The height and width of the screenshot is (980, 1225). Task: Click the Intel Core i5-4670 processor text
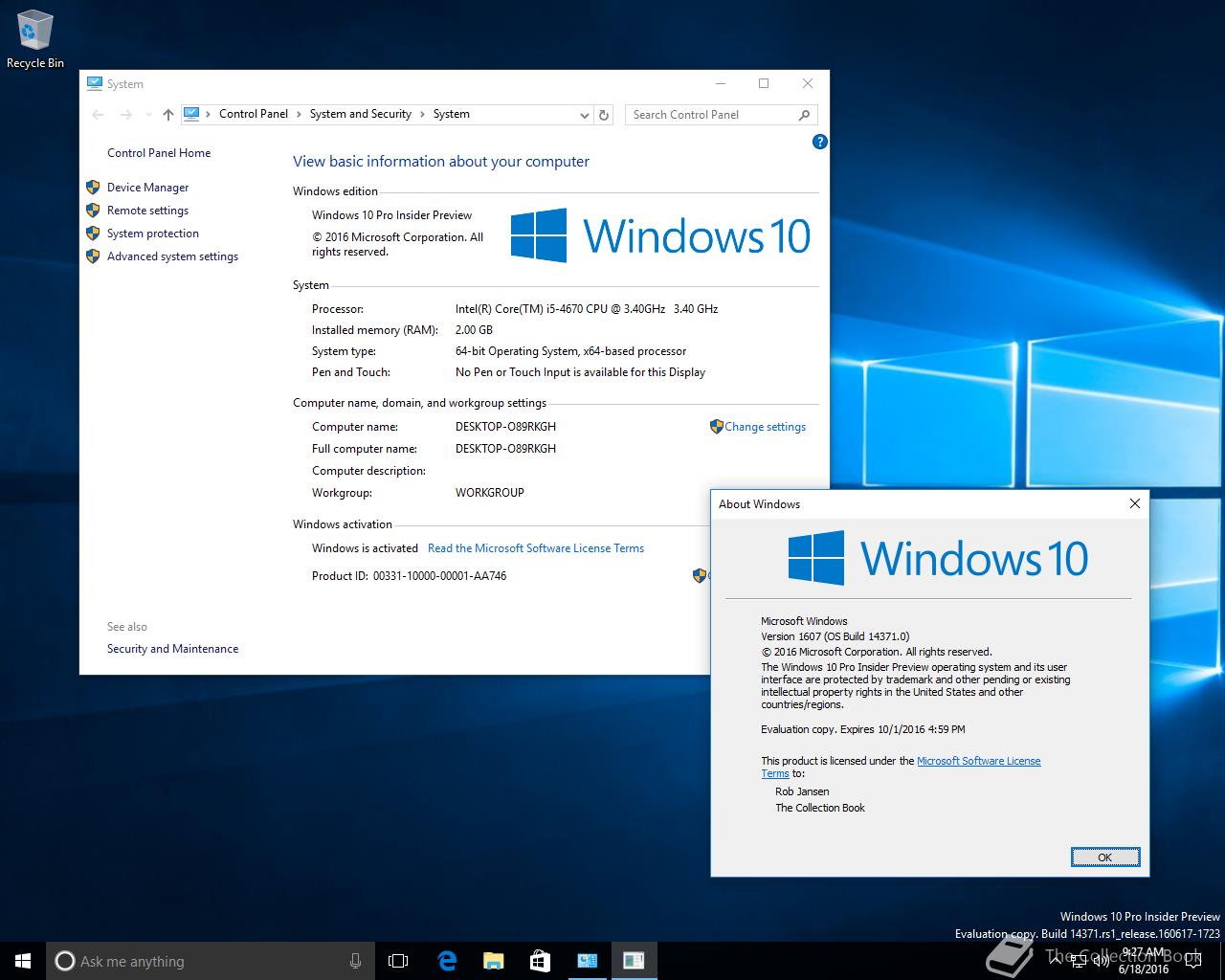click(x=587, y=309)
